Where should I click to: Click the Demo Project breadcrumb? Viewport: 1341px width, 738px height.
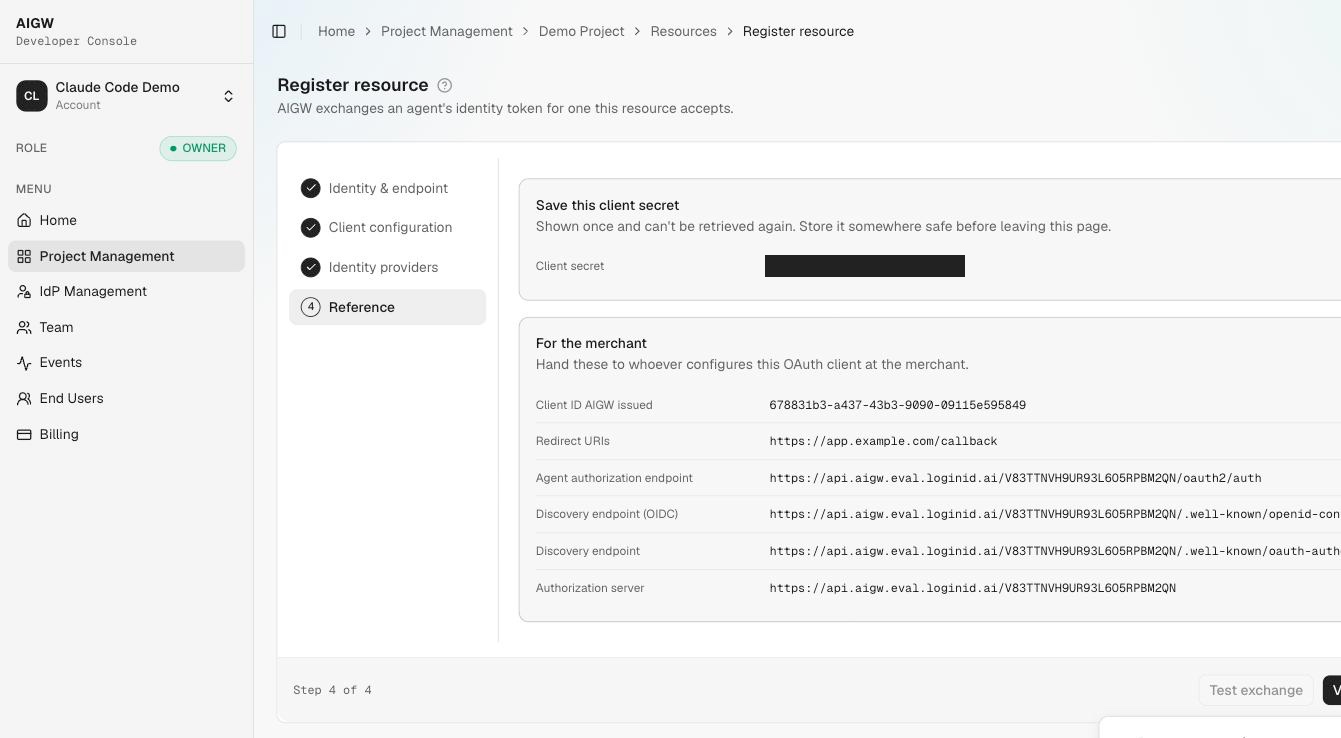(581, 31)
